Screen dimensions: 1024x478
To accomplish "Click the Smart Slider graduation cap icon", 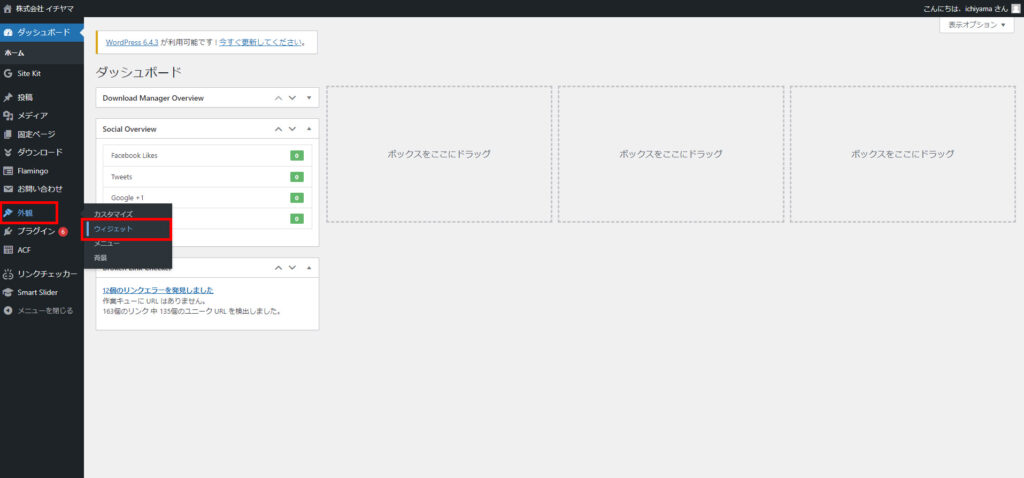I will (8, 292).
